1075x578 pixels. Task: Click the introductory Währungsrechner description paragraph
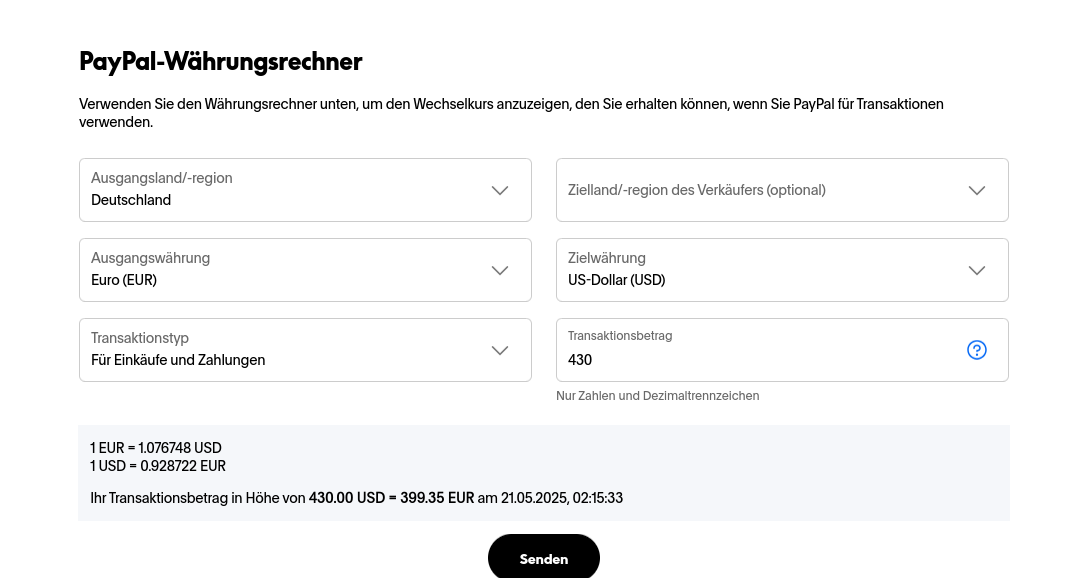coord(511,113)
